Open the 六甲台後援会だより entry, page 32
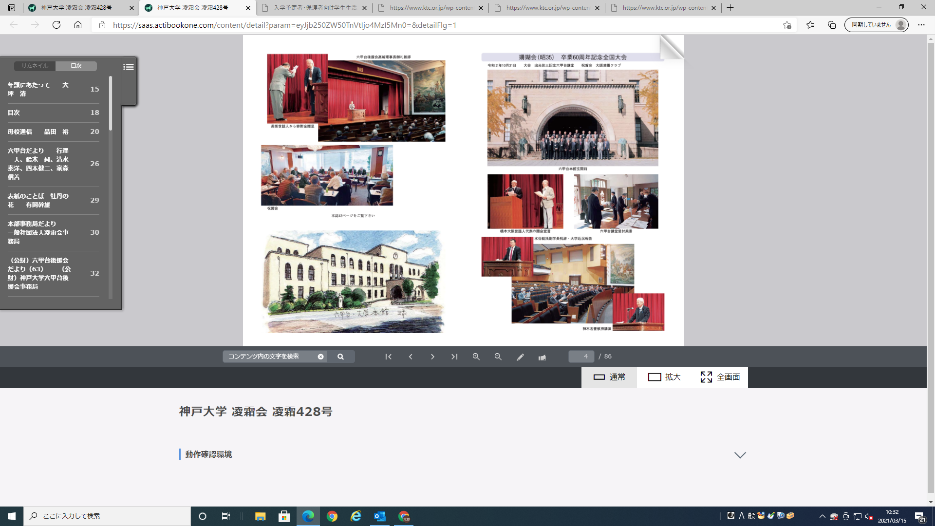The width and height of the screenshot is (935, 526). [54, 273]
